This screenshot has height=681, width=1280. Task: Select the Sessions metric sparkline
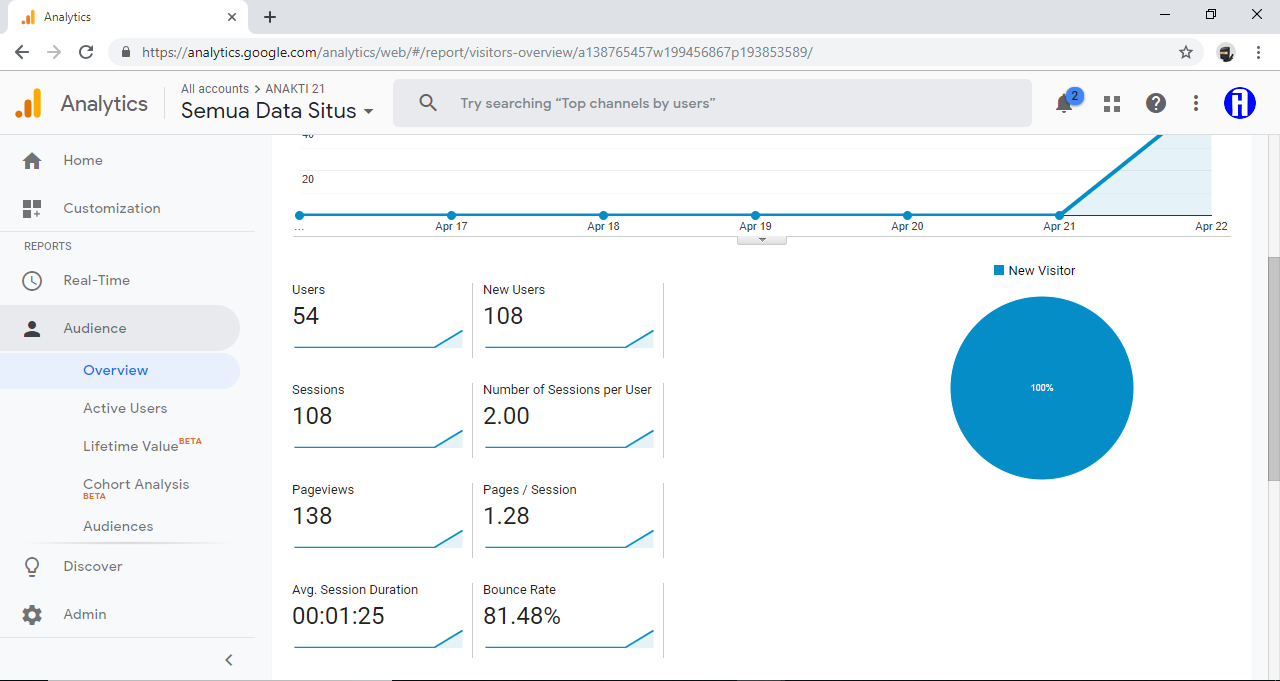[x=378, y=439]
